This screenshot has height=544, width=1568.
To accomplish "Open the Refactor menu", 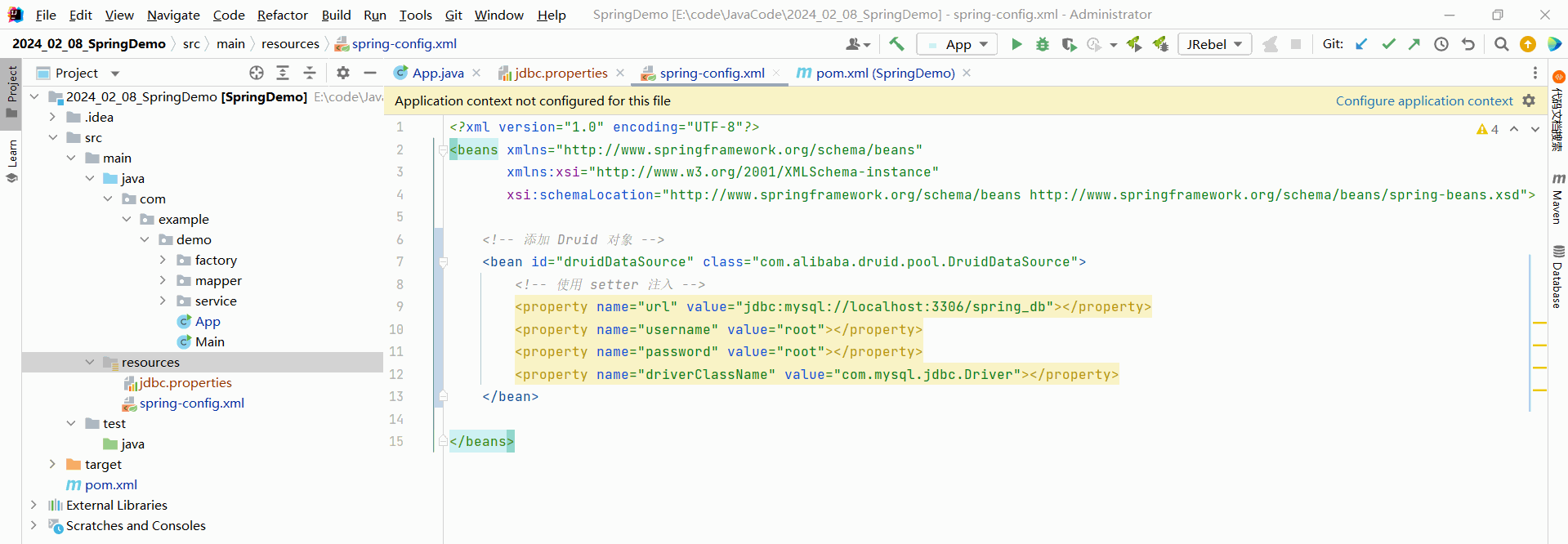I will tap(282, 15).
